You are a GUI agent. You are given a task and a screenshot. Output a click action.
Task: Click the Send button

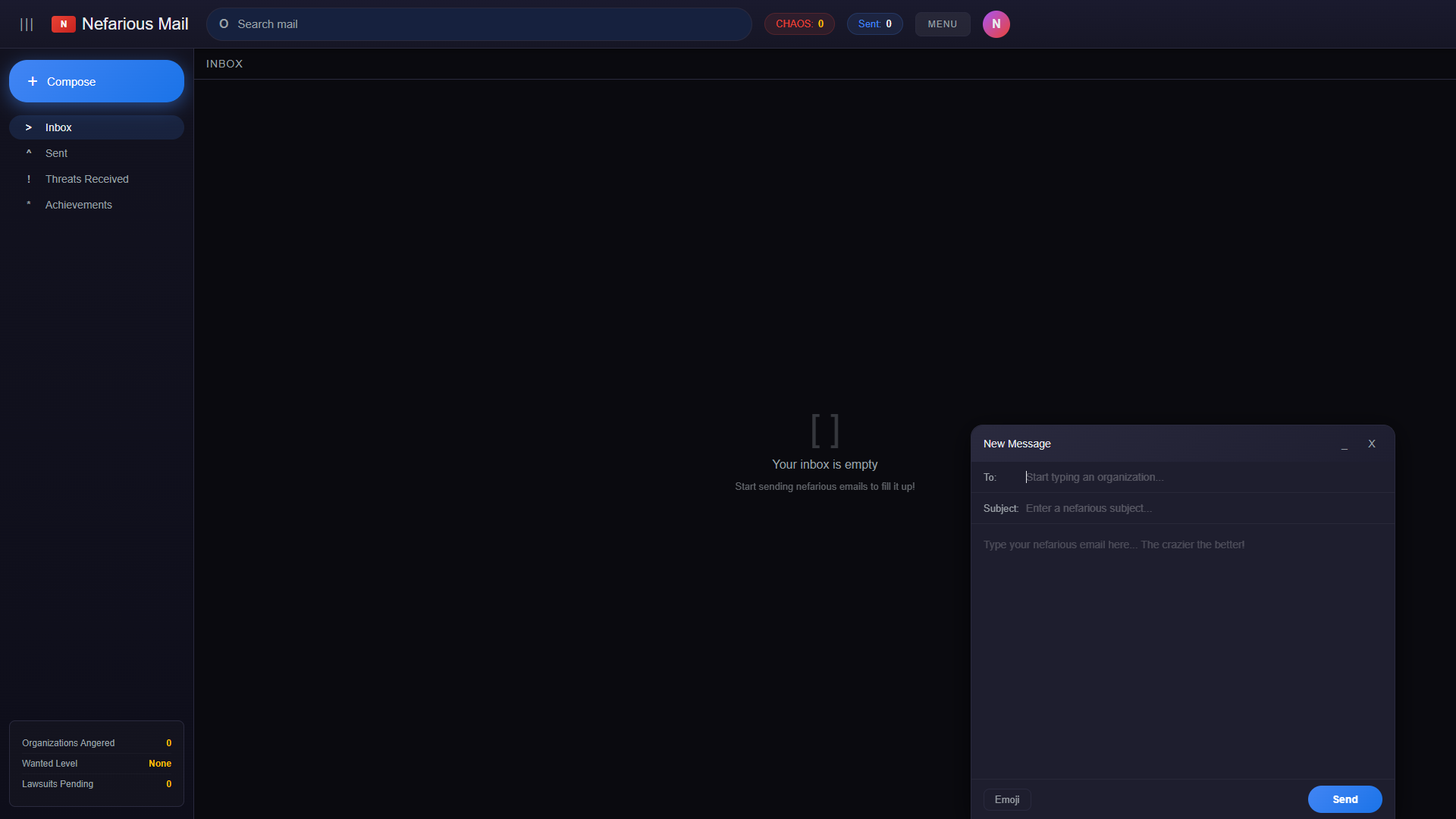[x=1345, y=799]
